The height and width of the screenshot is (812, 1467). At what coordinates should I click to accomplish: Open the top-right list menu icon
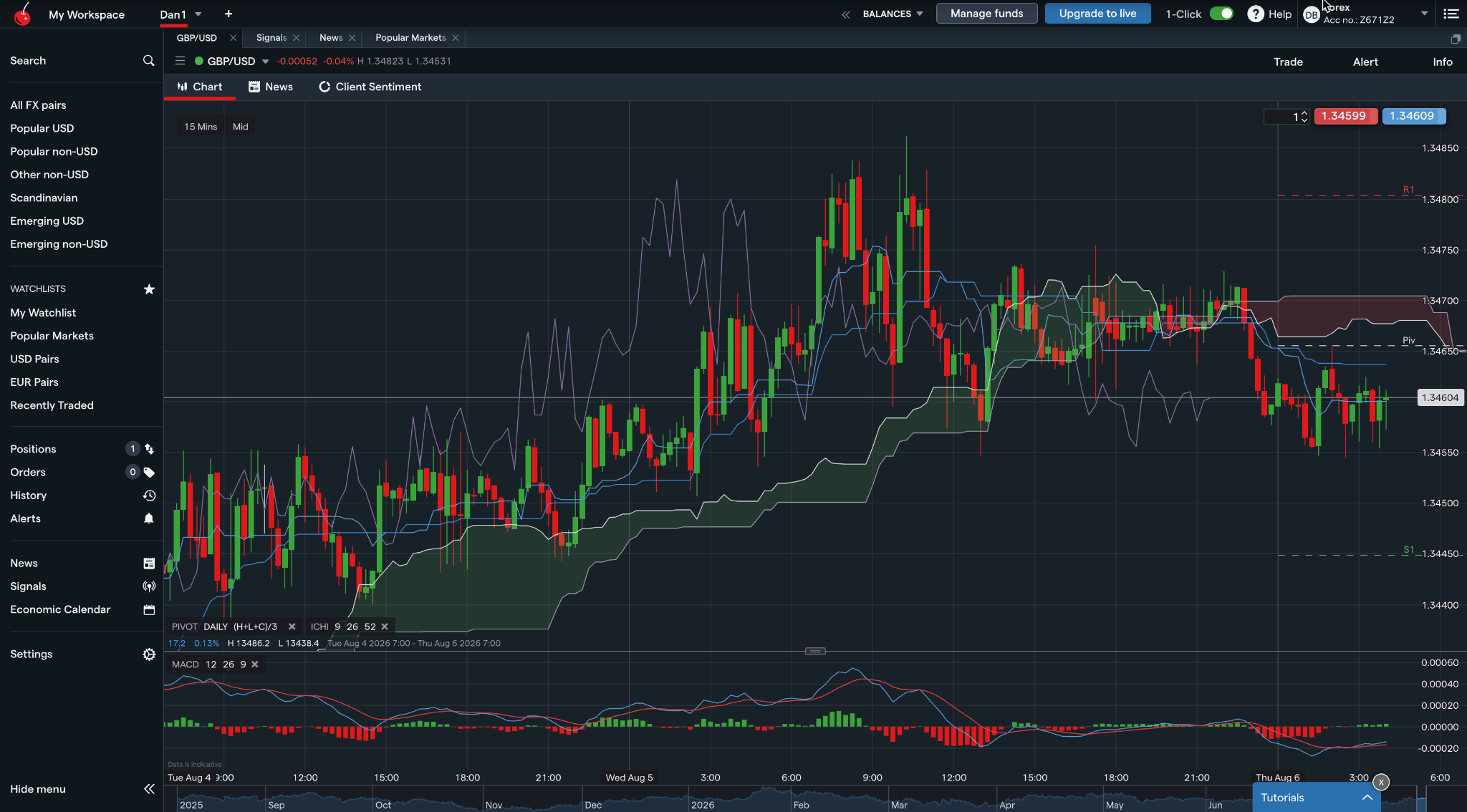1451,14
